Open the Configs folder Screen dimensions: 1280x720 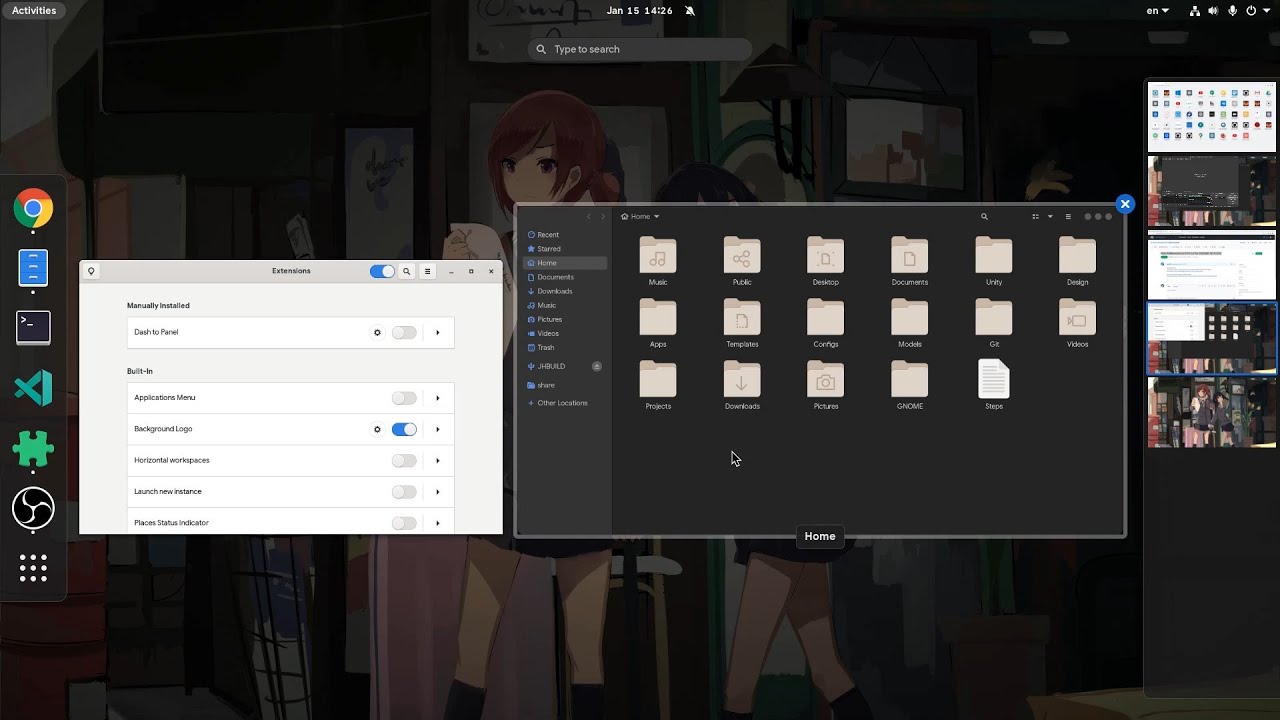tap(826, 323)
